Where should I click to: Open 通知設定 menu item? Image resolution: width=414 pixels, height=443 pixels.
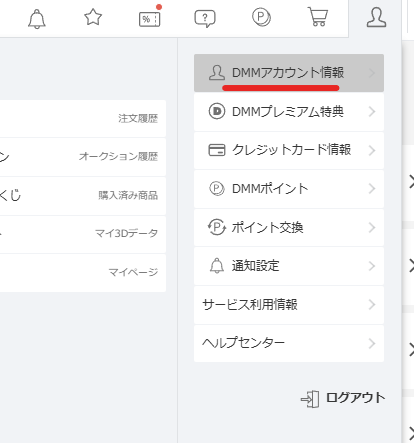(x=289, y=266)
